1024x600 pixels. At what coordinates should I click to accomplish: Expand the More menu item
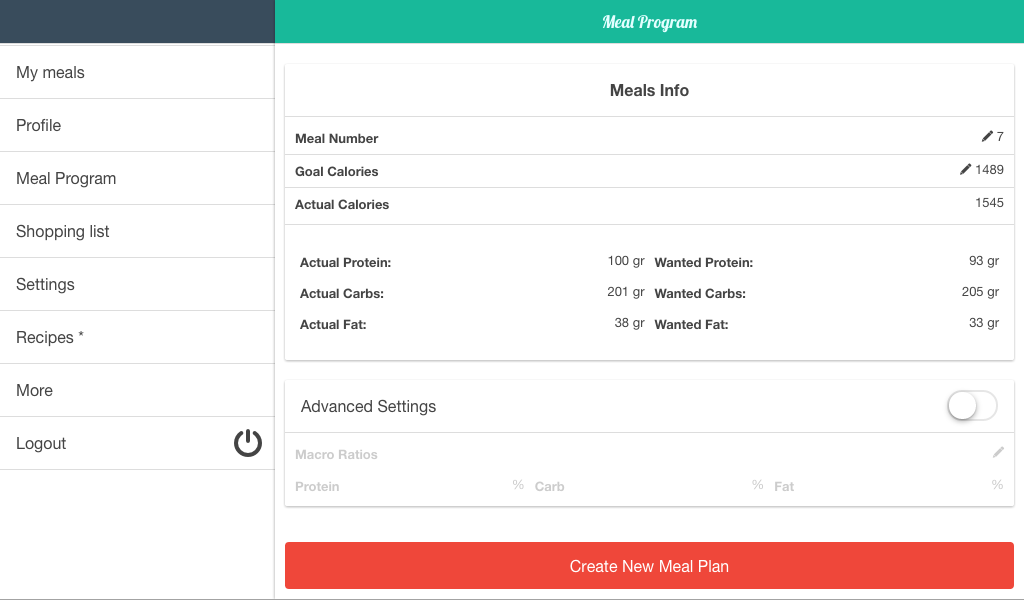click(x=137, y=390)
